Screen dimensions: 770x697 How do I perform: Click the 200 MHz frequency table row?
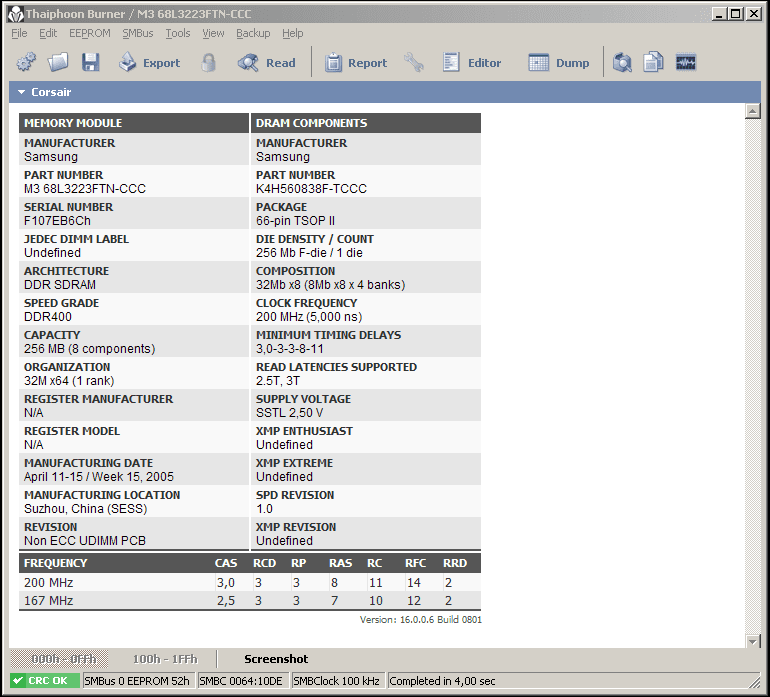(249, 583)
